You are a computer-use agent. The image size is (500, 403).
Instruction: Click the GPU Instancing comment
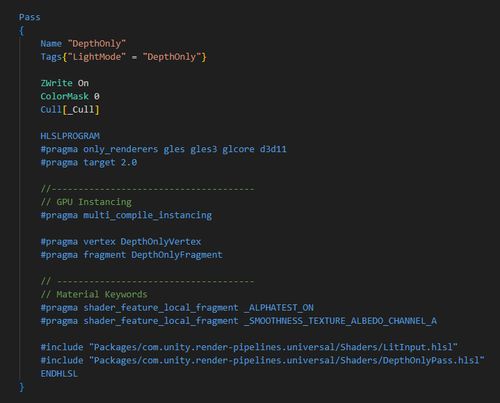86,202
